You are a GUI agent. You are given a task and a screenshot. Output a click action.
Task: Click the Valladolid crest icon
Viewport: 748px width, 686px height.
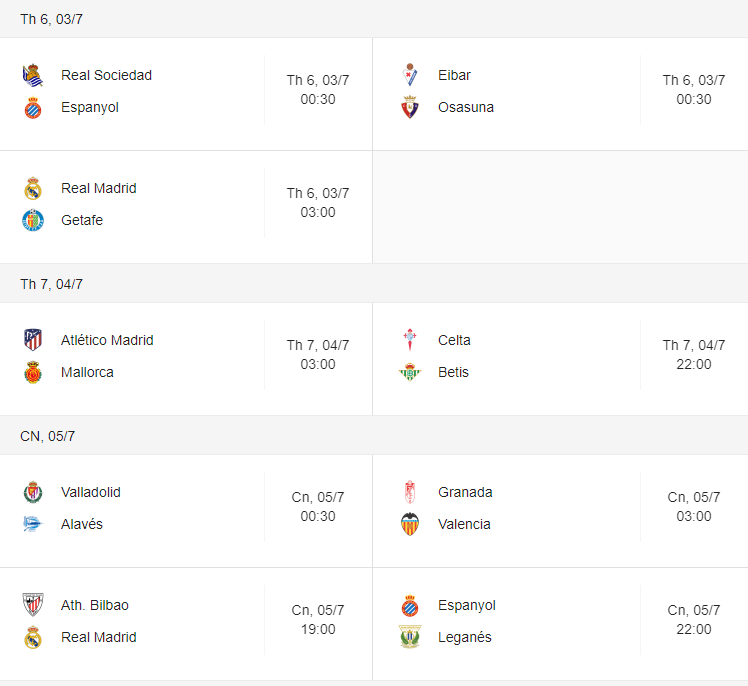tap(33, 492)
